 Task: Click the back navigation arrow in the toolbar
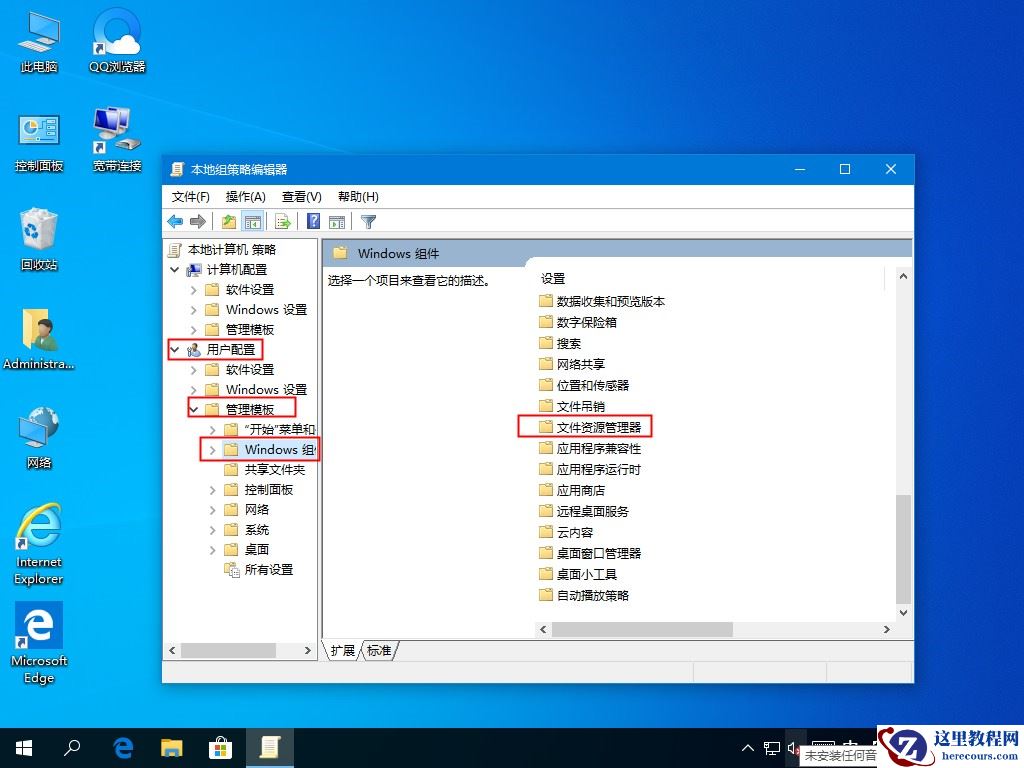point(174,221)
